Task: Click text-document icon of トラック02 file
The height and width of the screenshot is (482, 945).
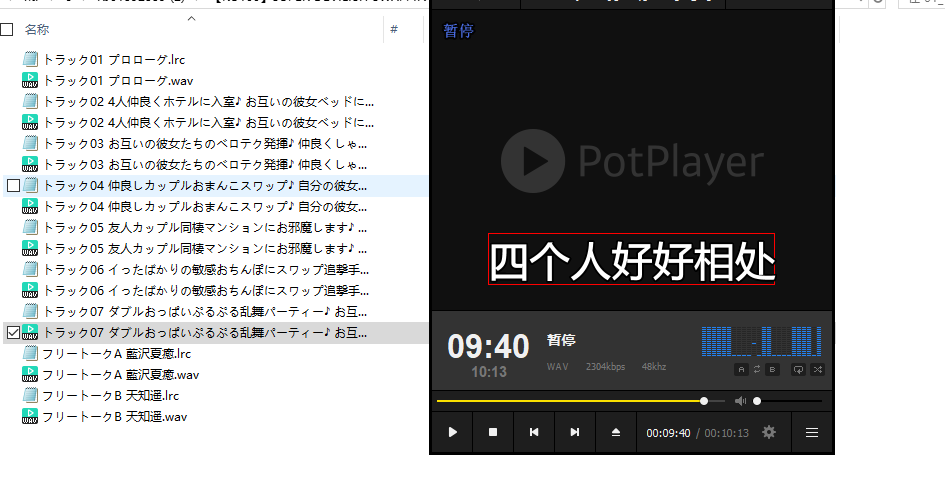Action: click(x=30, y=102)
